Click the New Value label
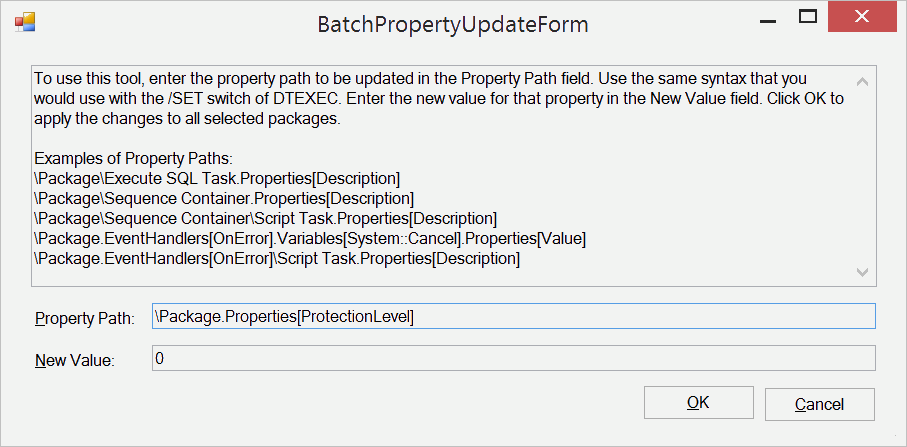The image size is (907, 447). click(x=75, y=360)
